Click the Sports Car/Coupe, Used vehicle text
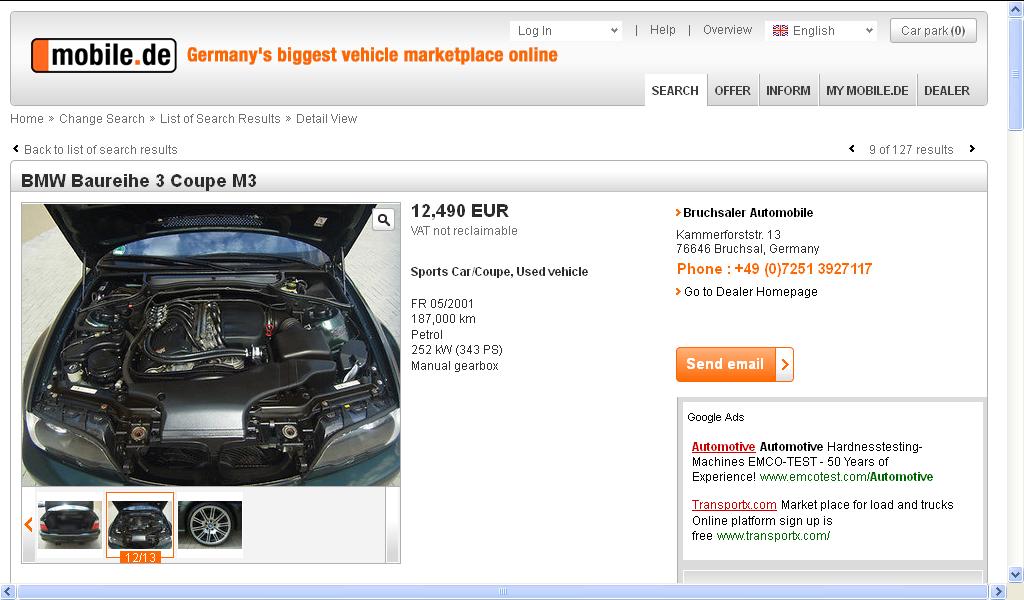 click(x=500, y=272)
